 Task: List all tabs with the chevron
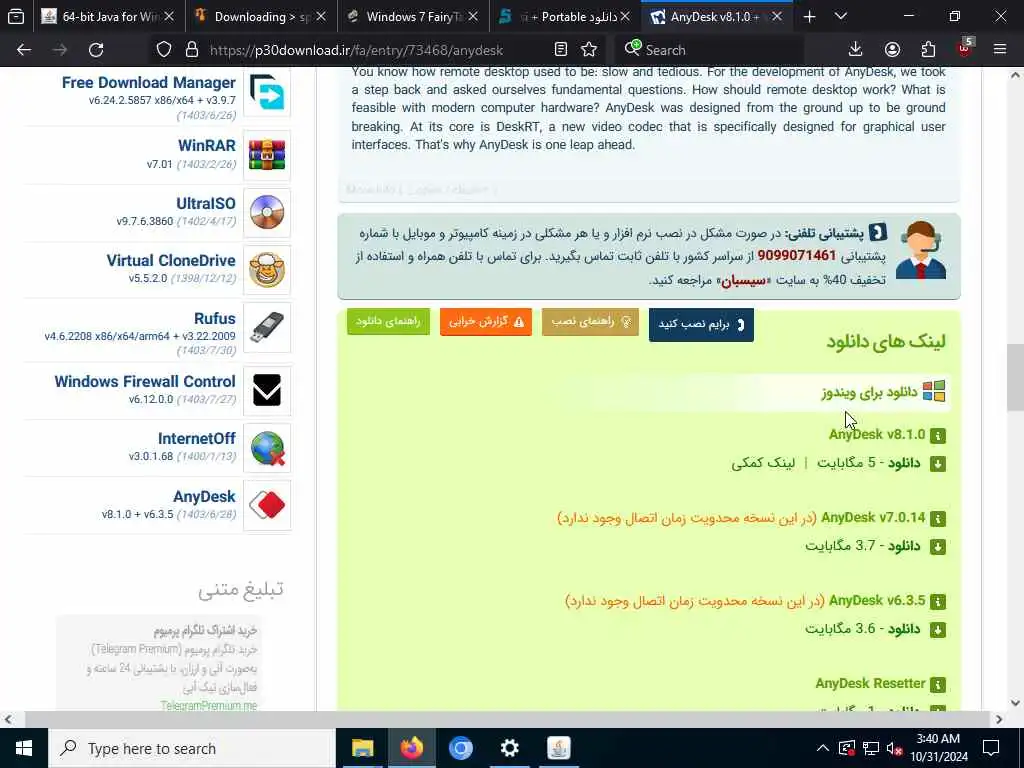(x=841, y=16)
